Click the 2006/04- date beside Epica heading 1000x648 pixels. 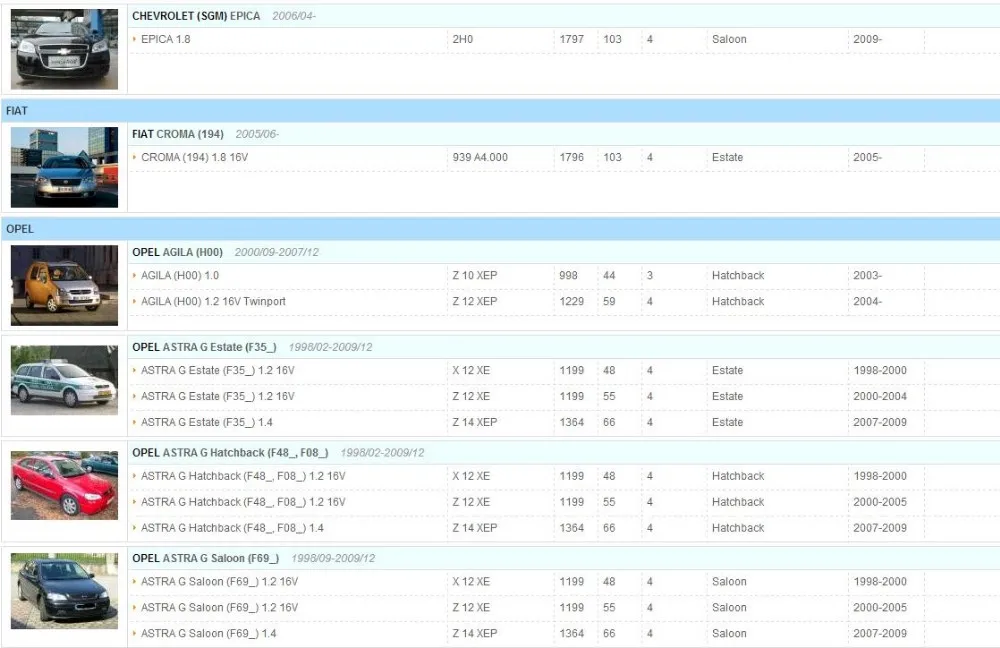[x=294, y=16]
